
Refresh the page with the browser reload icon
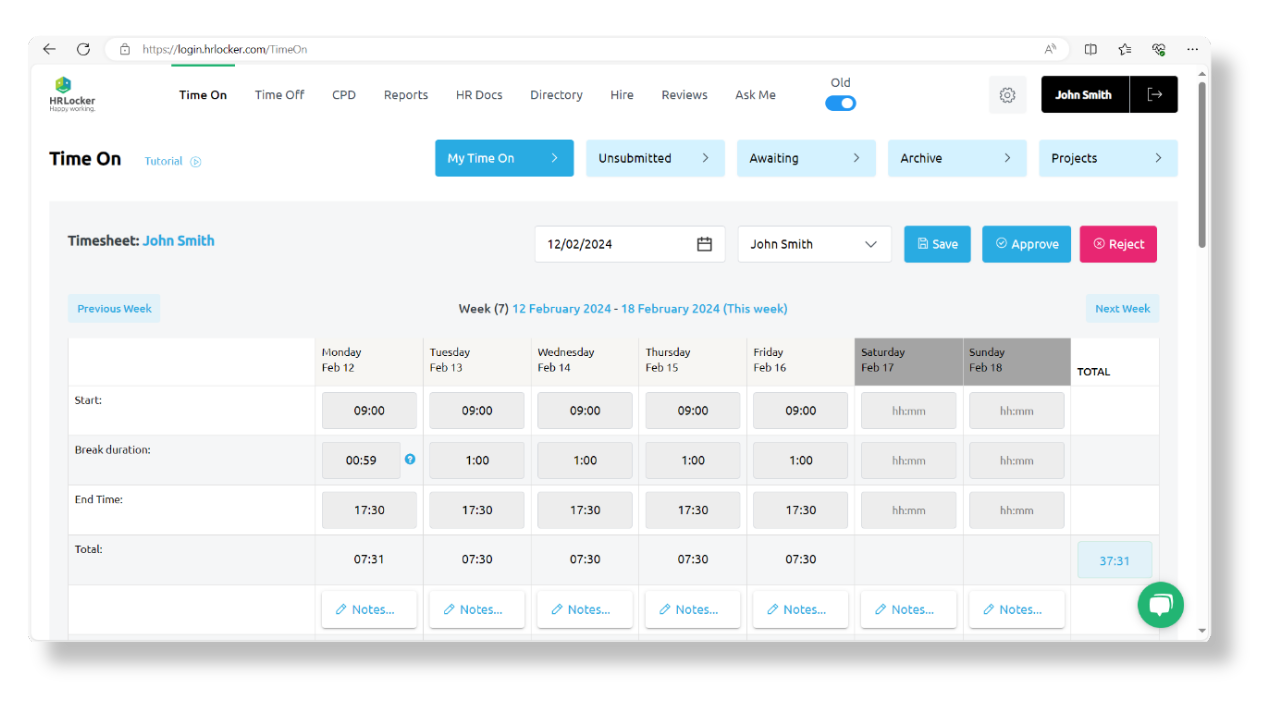[x=83, y=48]
